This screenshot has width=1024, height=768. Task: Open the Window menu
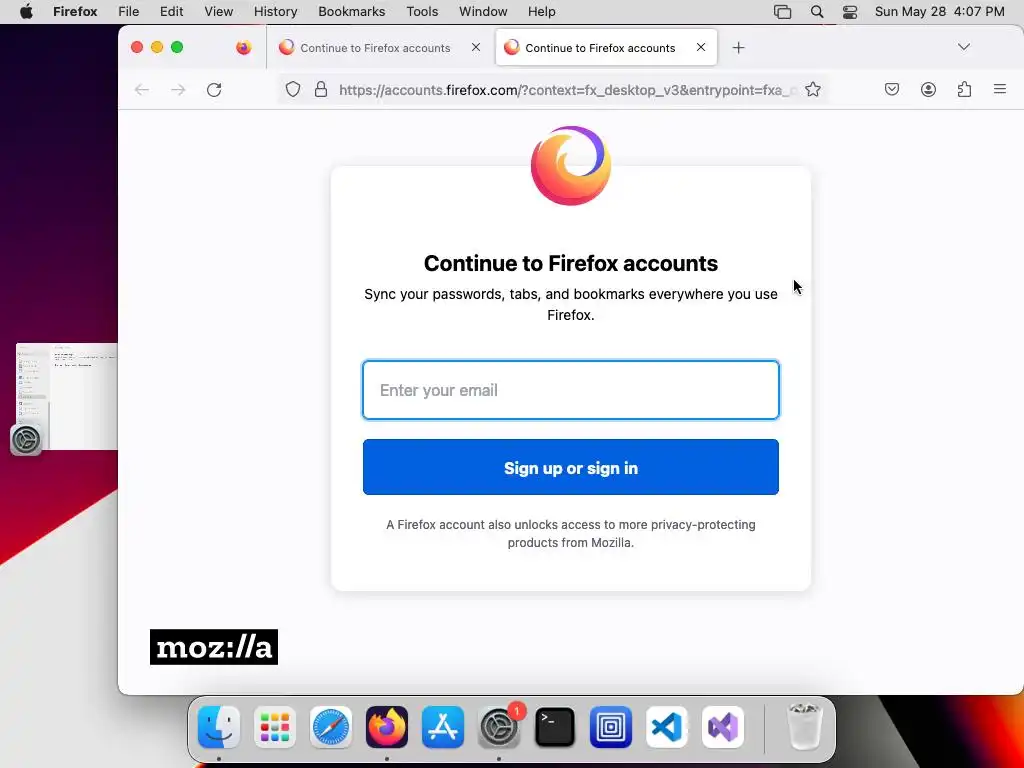tap(483, 12)
